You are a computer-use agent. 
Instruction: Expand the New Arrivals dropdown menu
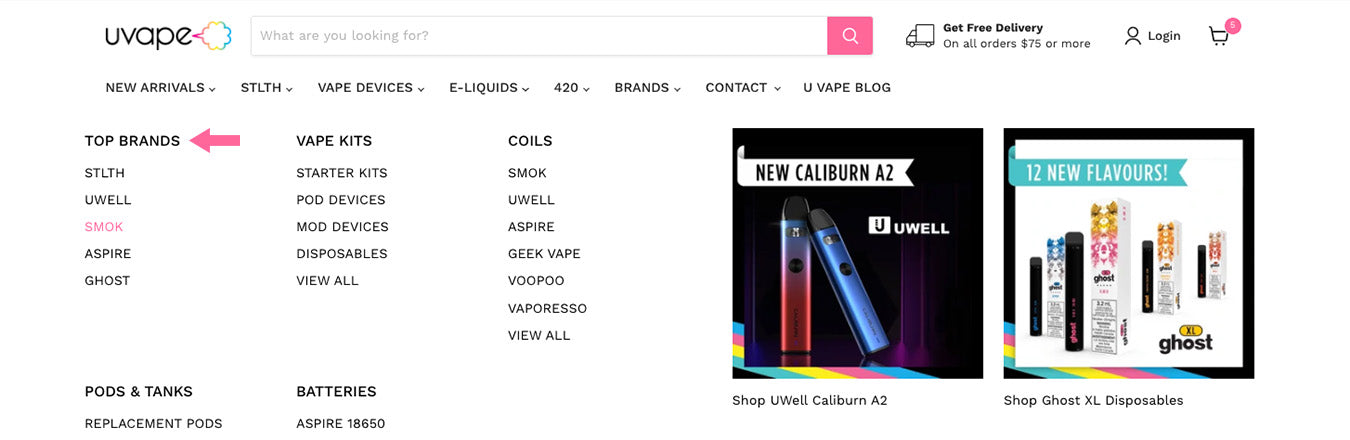160,88
